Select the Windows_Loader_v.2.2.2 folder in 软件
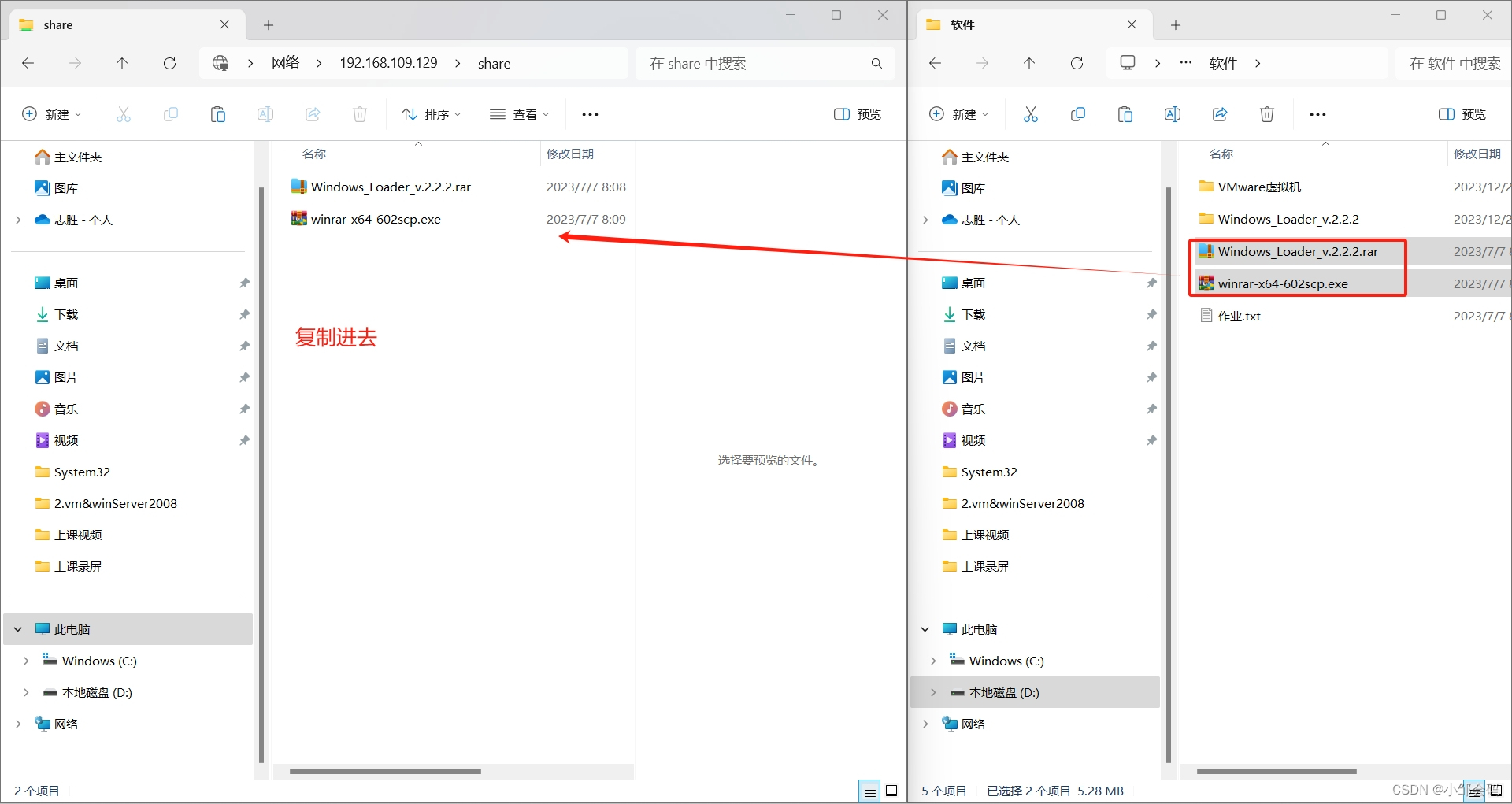The image size is (1512, 804). pyautogui.click(x=1288, y=219)
